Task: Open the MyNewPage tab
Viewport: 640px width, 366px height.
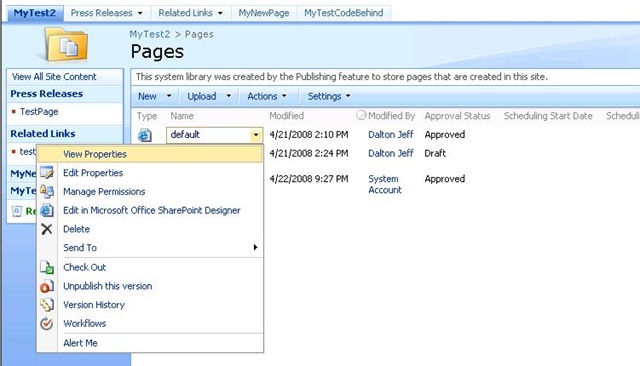Action: pos(264,13)
